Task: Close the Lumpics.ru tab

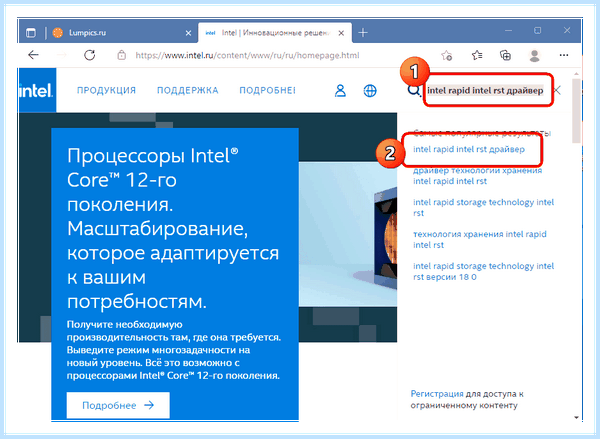Action: coord(188,33)
